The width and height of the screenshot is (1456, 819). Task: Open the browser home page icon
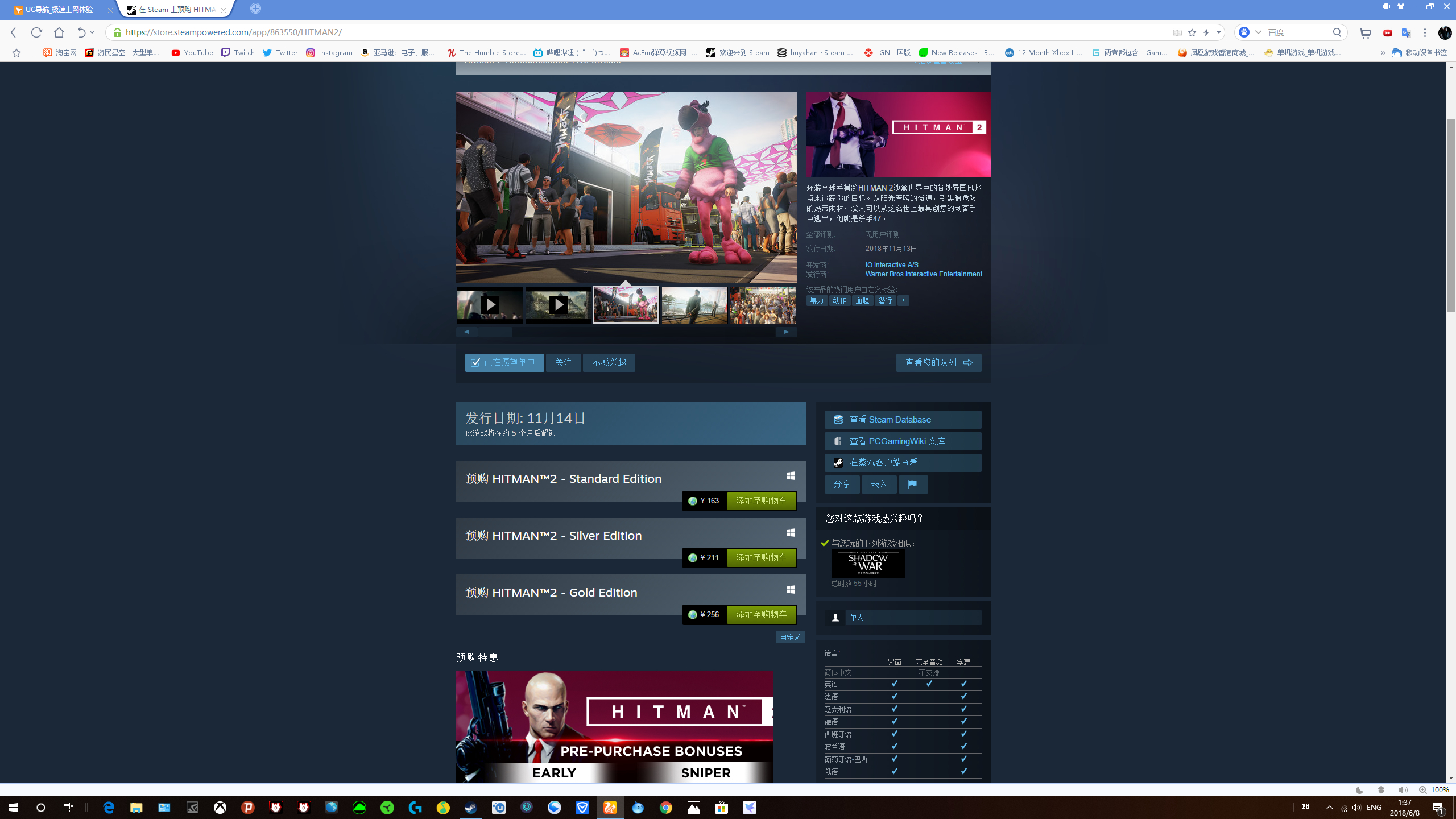(59, 32)
